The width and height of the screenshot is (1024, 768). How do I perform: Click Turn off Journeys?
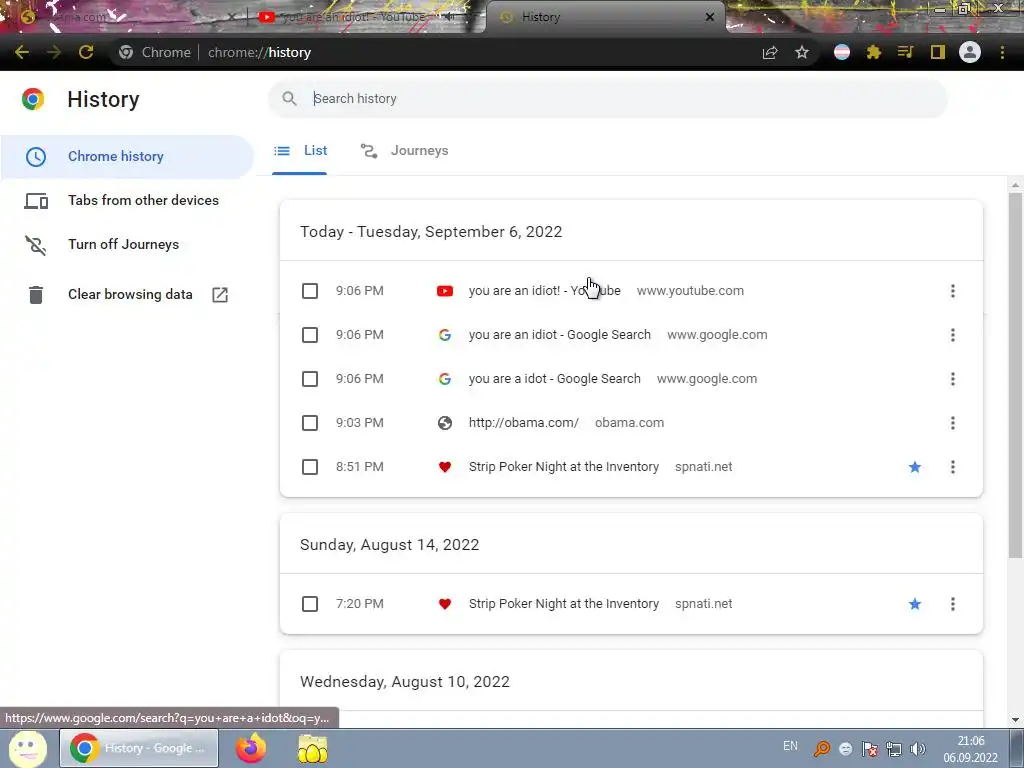127,244
